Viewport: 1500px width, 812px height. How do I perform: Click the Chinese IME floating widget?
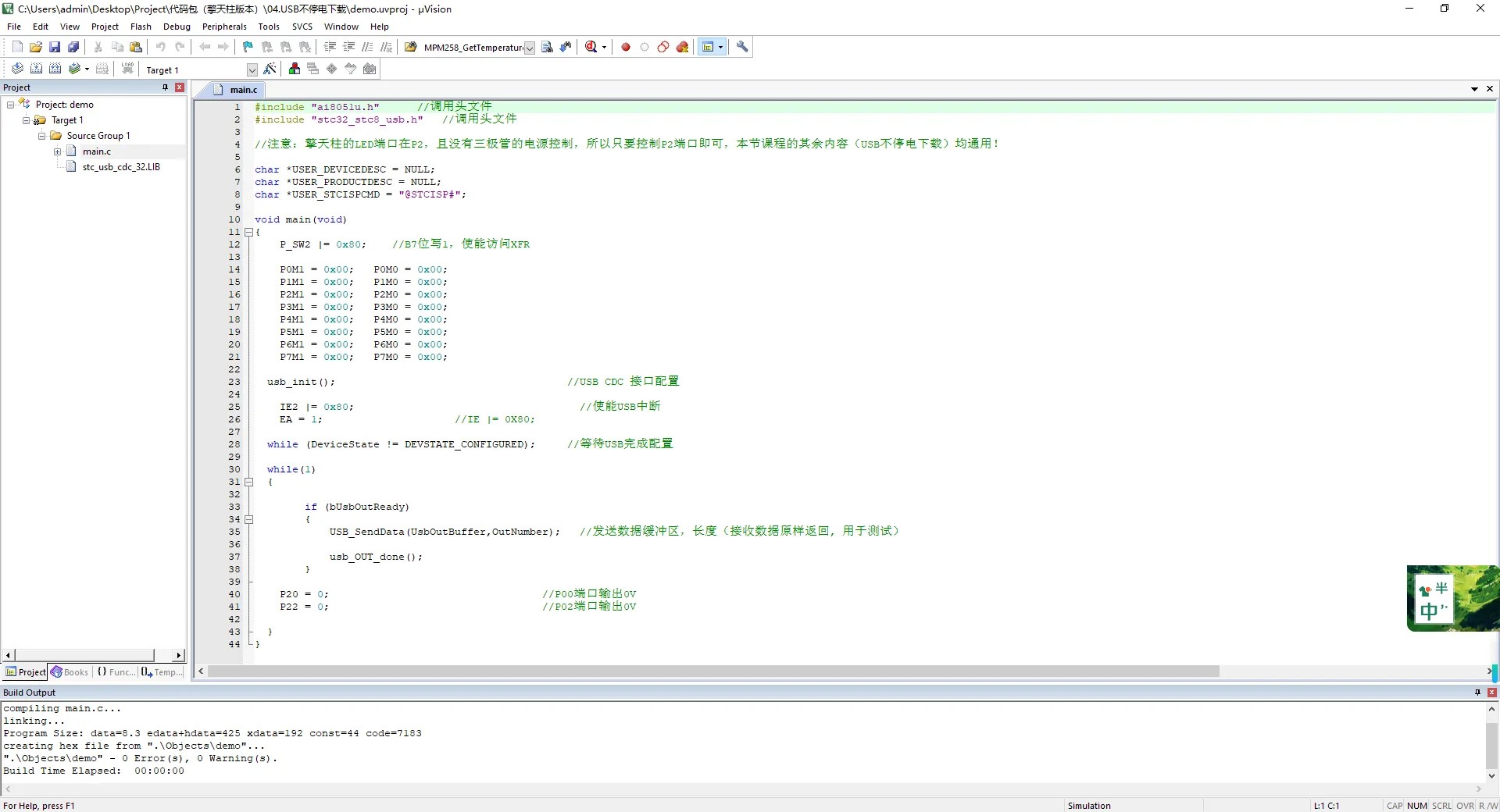click(1452, 599)
